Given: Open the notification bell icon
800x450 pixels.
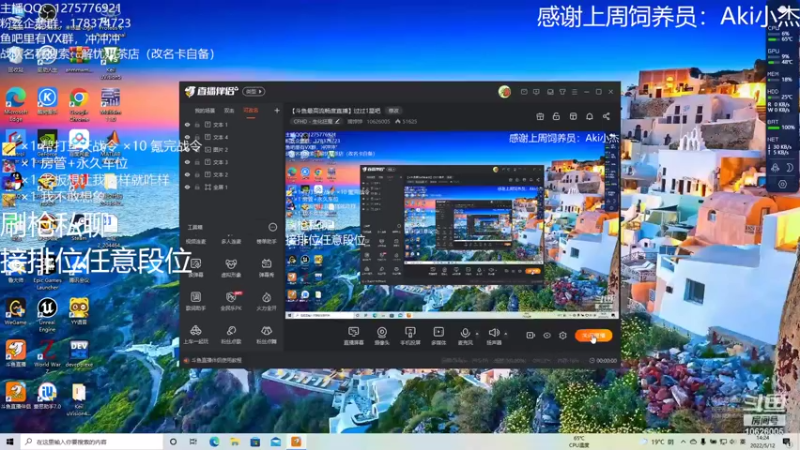Looking at the screenshot, I should tap(589, 116).
